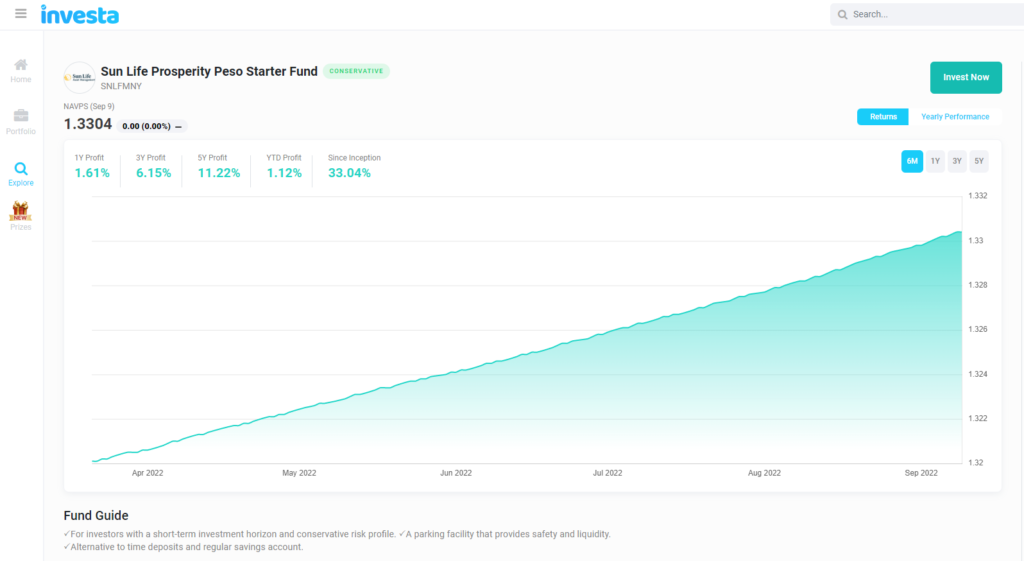
Task: Click the 1.33 y-axis label
Action: click(976, 241)
